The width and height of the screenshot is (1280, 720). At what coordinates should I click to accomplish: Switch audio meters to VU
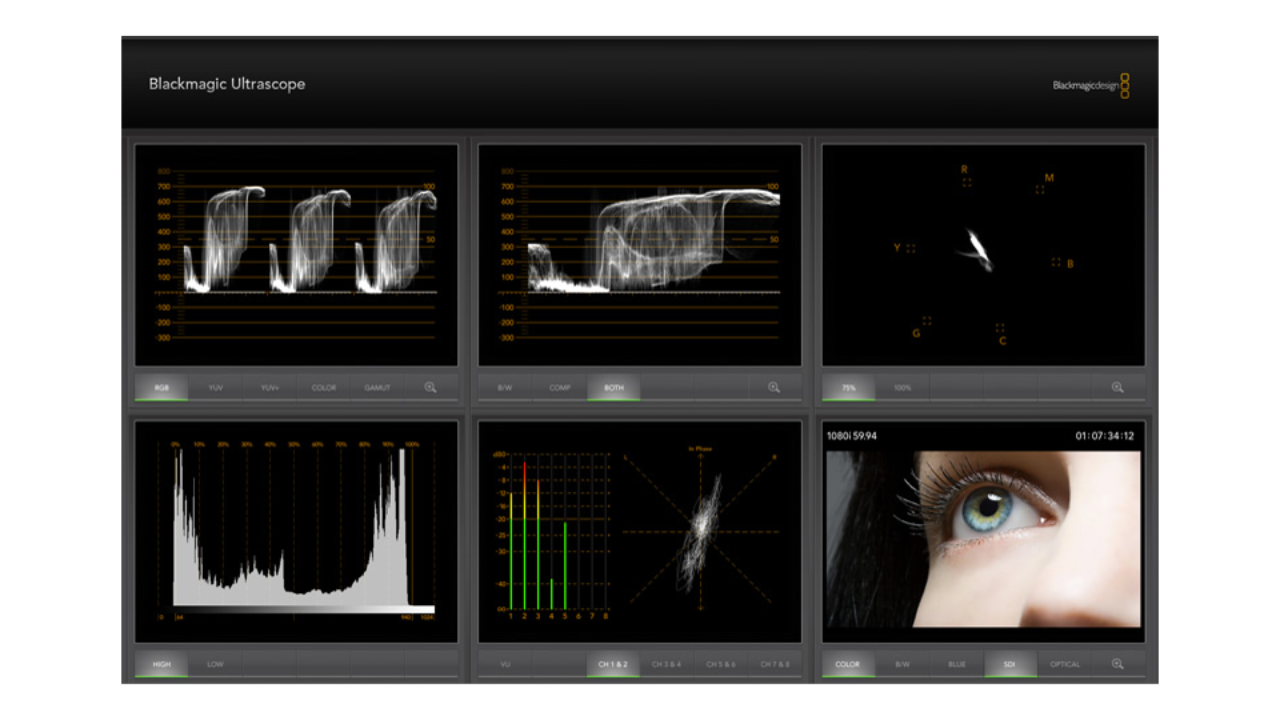(505, 664)
